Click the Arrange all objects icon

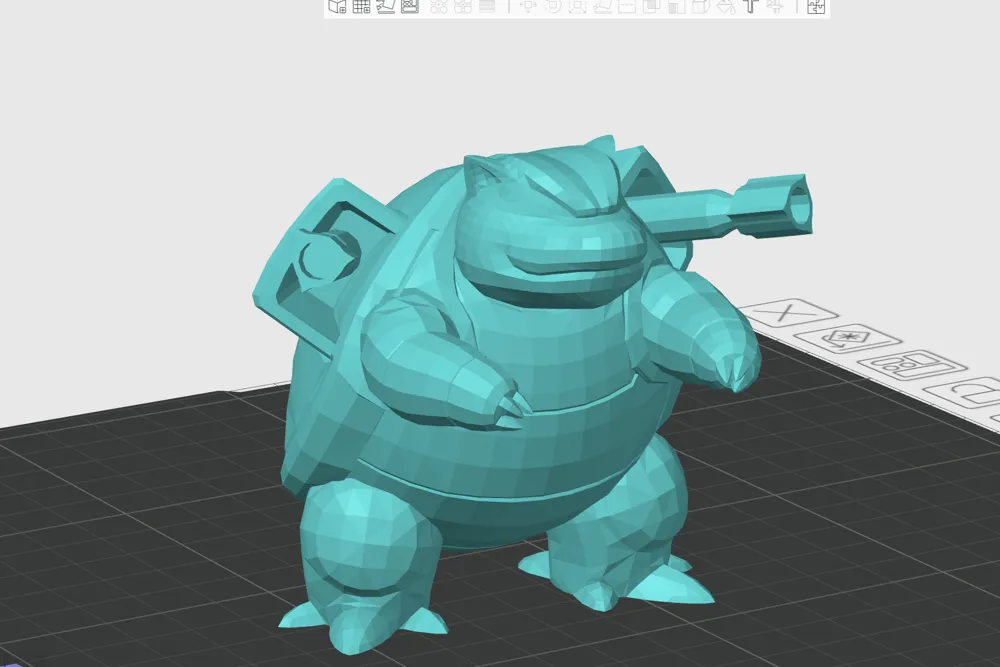(x=409, y=6)
